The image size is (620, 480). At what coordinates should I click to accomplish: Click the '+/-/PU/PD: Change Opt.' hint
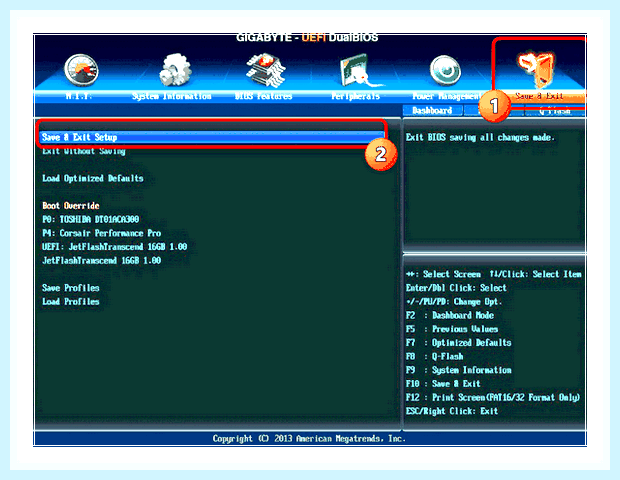pos(454,302)
